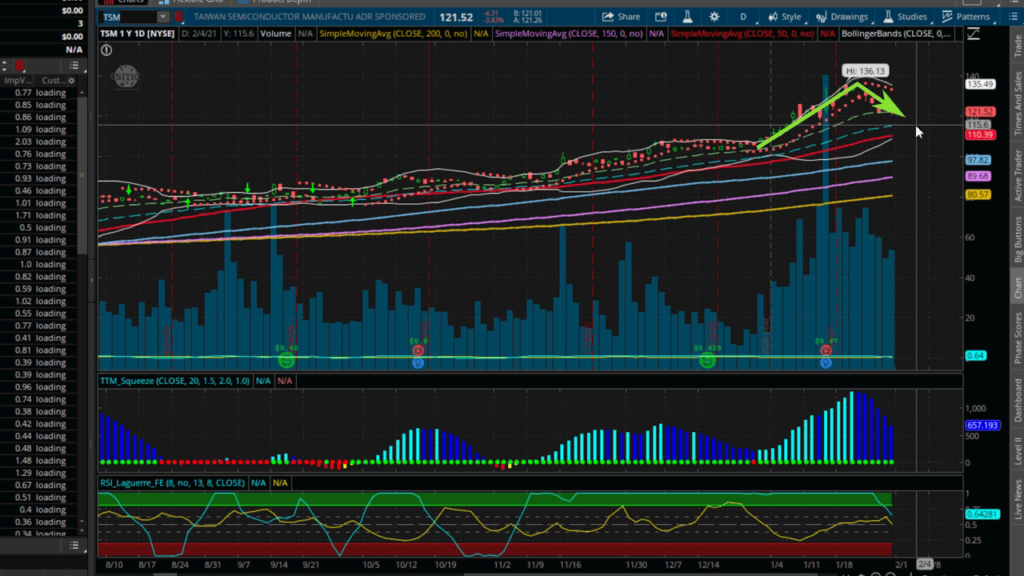Open the Patterns menu
Screen dimensions: 1024x576
[x=967, y=17]
